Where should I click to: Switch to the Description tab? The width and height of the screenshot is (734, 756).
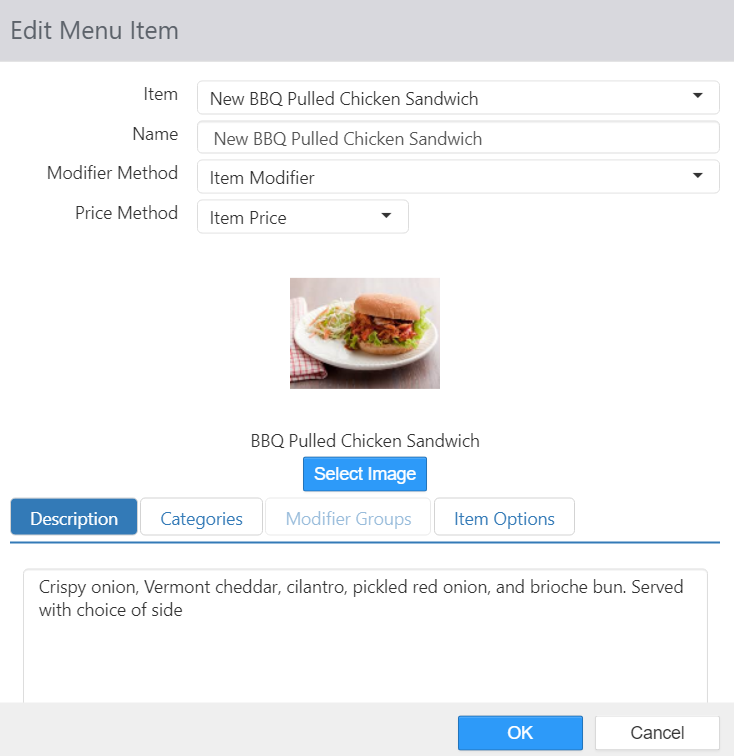[x=74, y=518]
